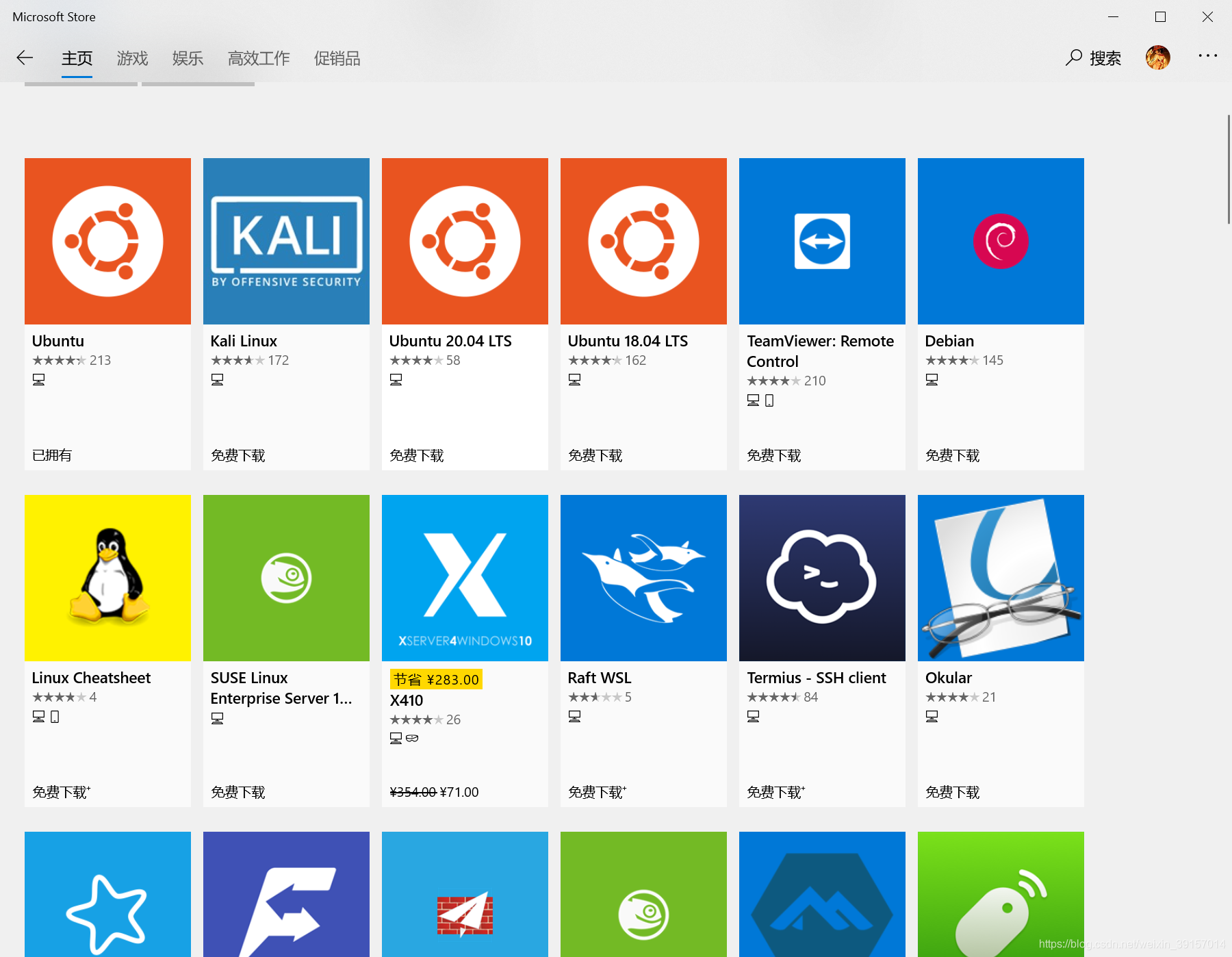Open the white star app tile
Screen dimensions: 1232x957
pyautogui.click(x=107, y=894)
